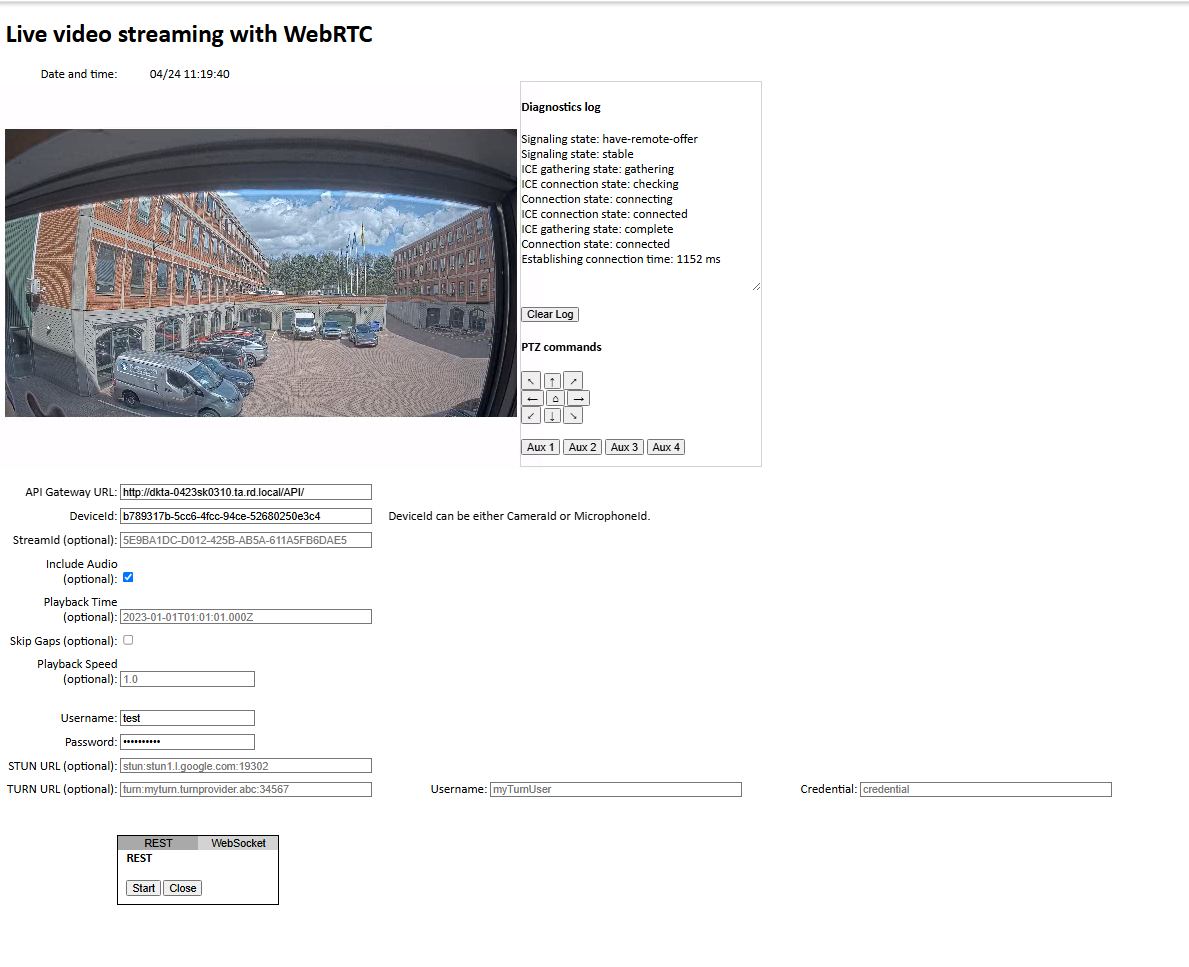Close the REST stream session
The image size is (1189, 967).
(183, 888)
